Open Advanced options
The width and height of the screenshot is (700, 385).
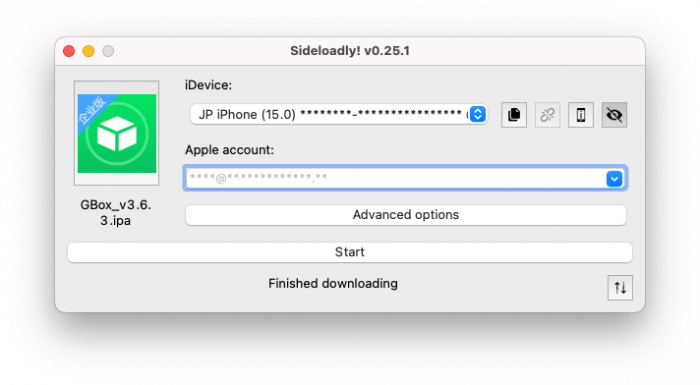pos(406,215)
